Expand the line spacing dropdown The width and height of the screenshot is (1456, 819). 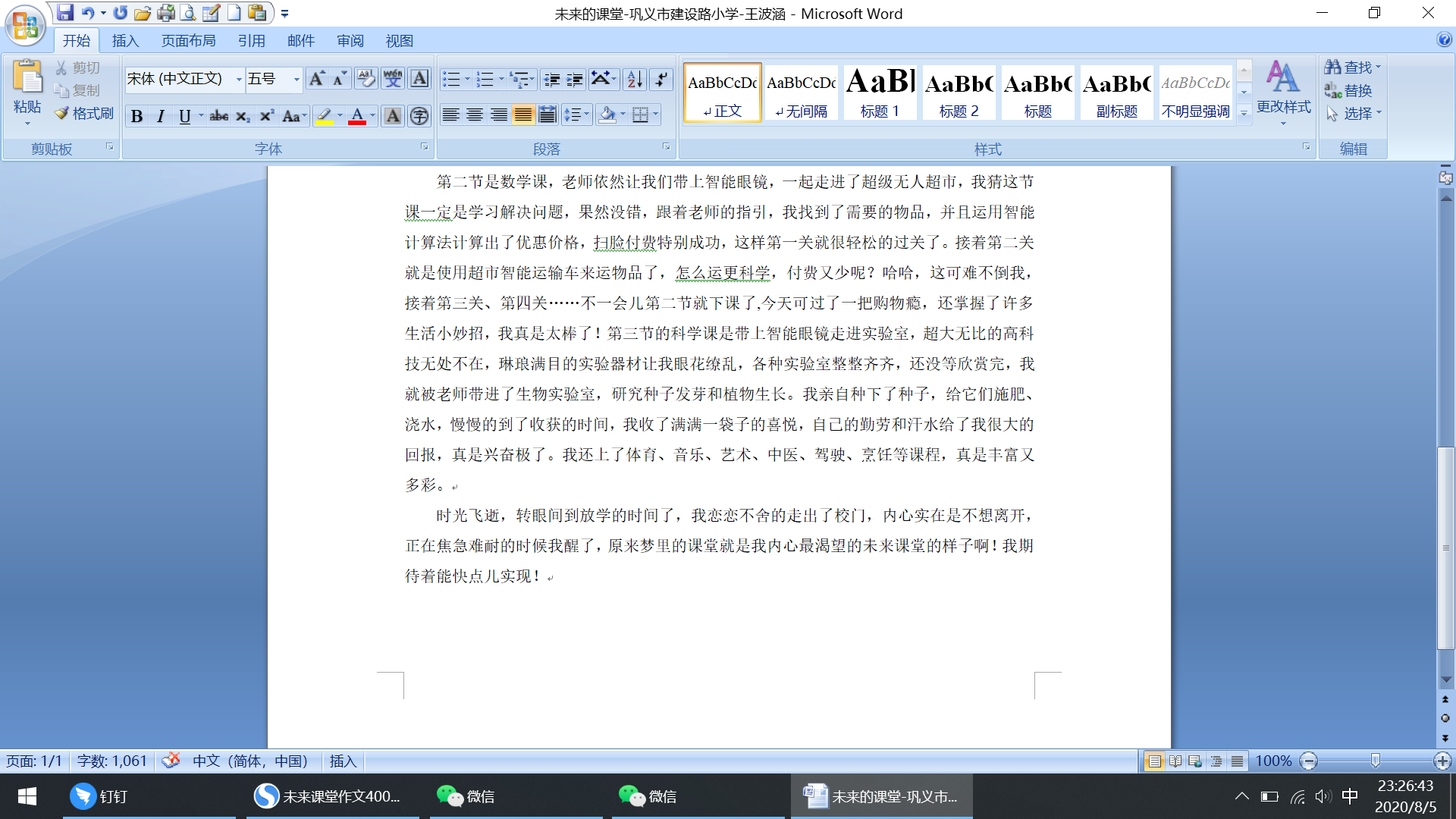click(x=586, y=115)
